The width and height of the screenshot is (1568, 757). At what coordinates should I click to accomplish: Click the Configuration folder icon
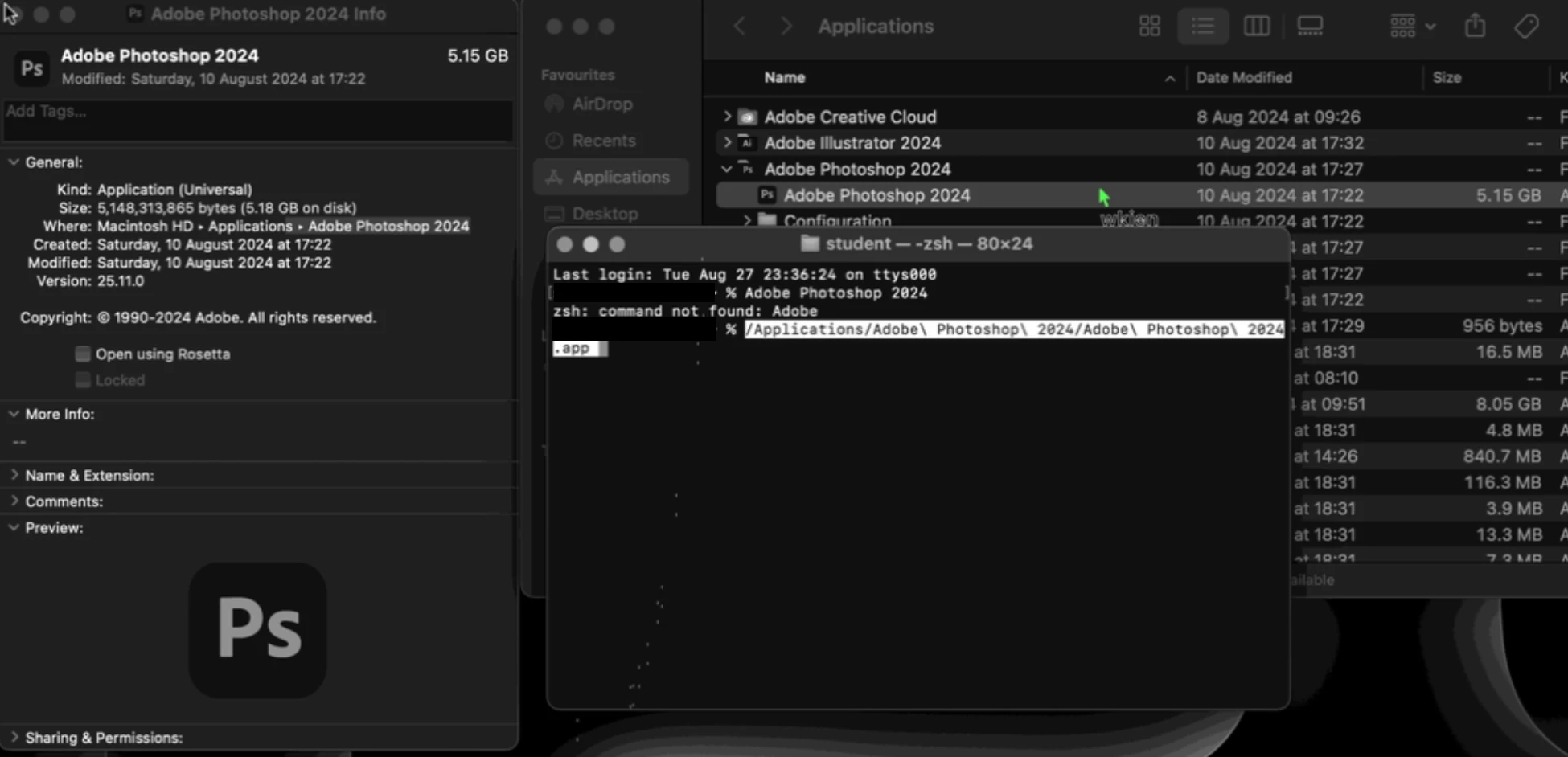click(x=767, y=220)
